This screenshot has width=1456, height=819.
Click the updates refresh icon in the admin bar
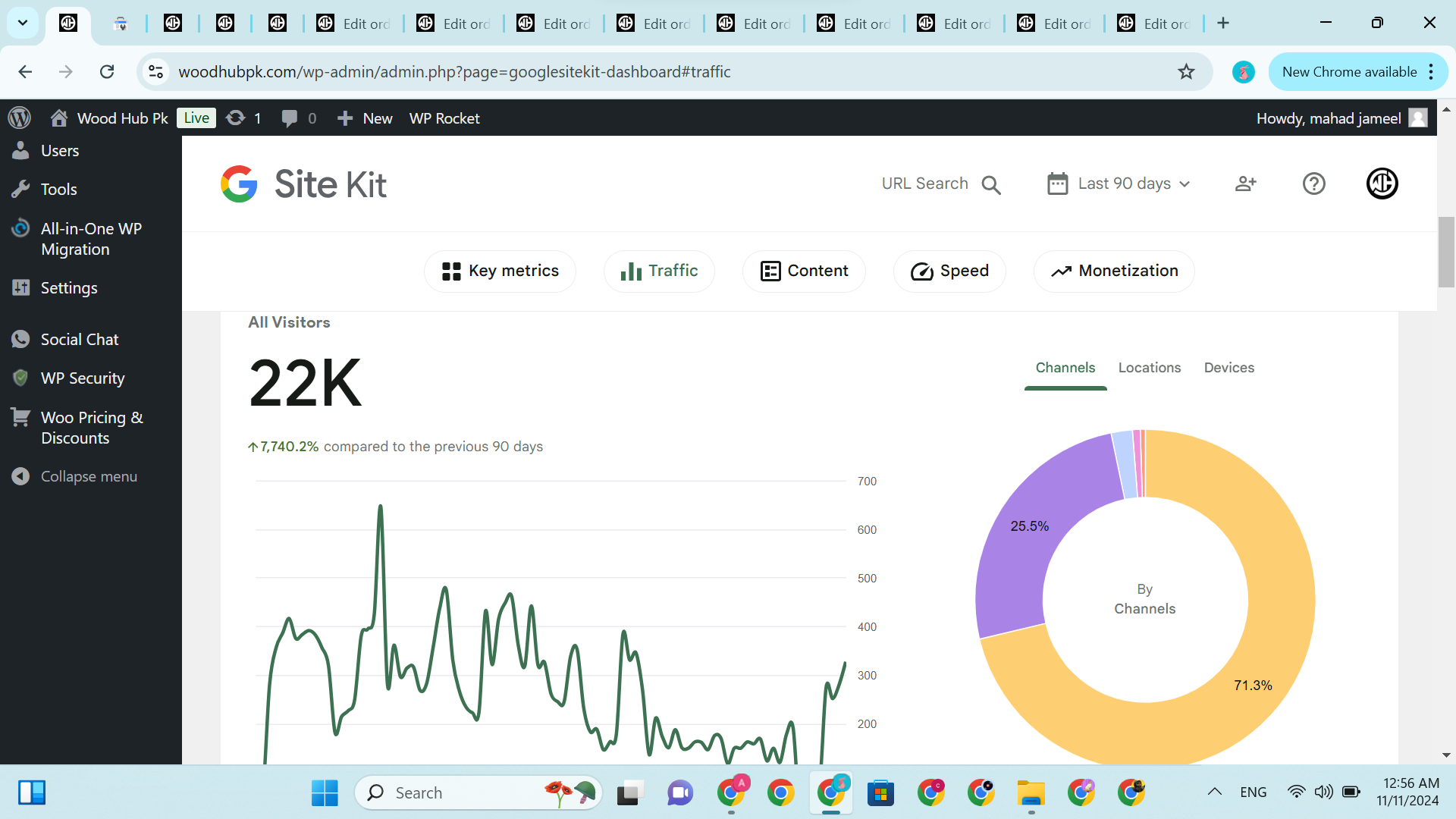(236, 118)
